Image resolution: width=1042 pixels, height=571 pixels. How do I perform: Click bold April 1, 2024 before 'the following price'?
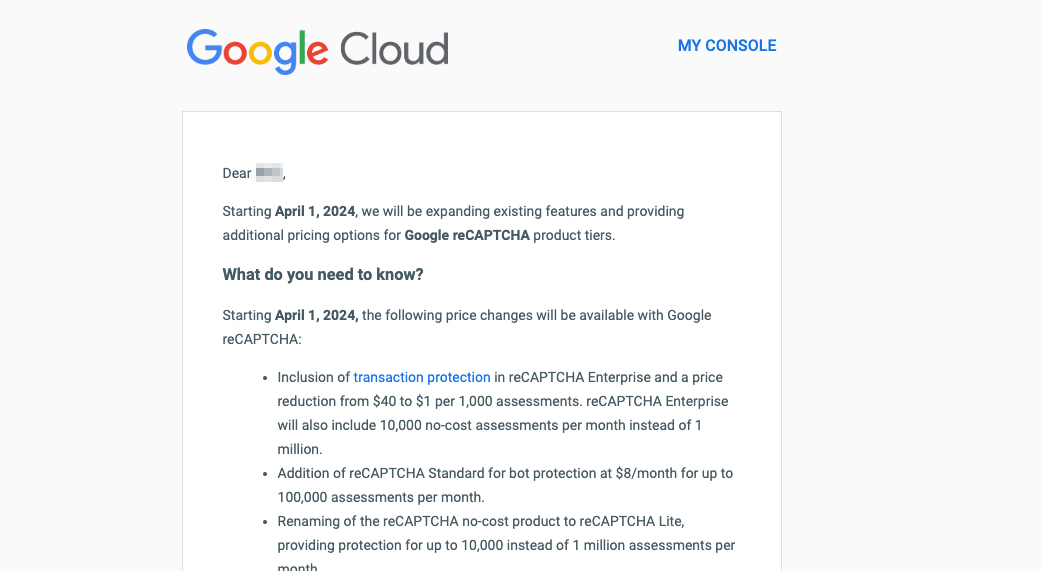(x=316, y=315)
